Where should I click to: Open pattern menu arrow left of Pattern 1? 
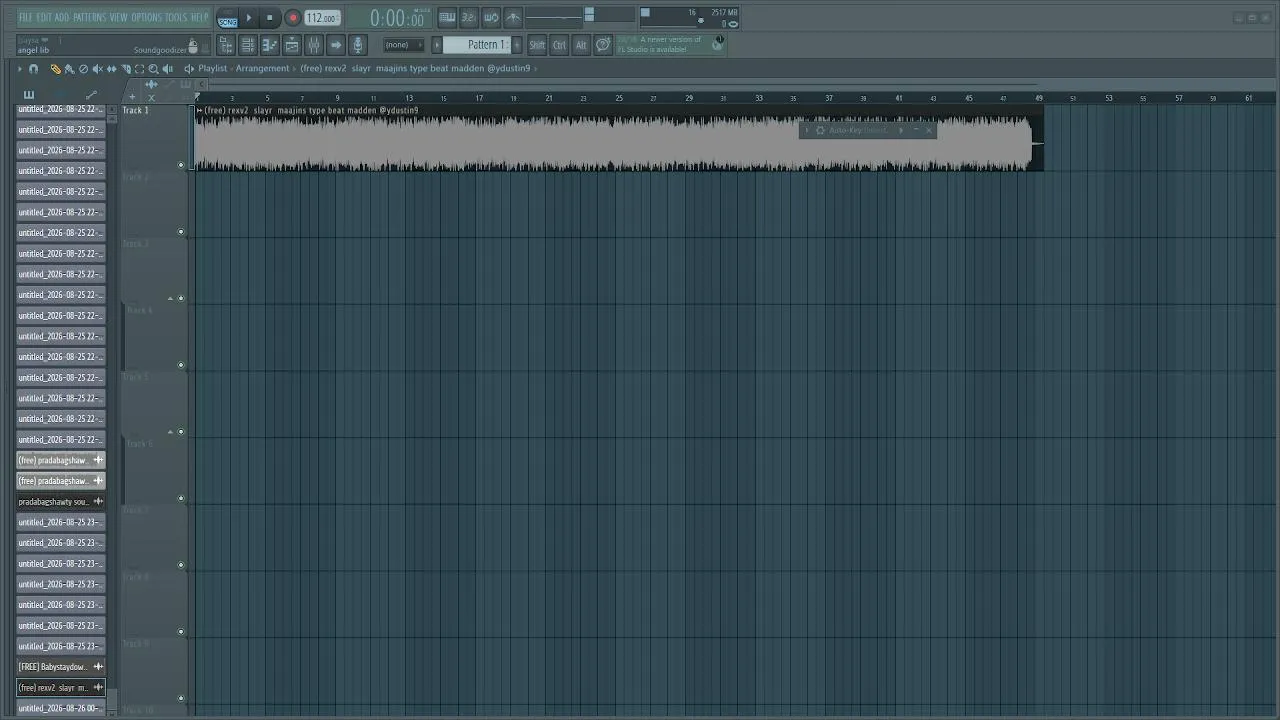(x=437, y=45)
